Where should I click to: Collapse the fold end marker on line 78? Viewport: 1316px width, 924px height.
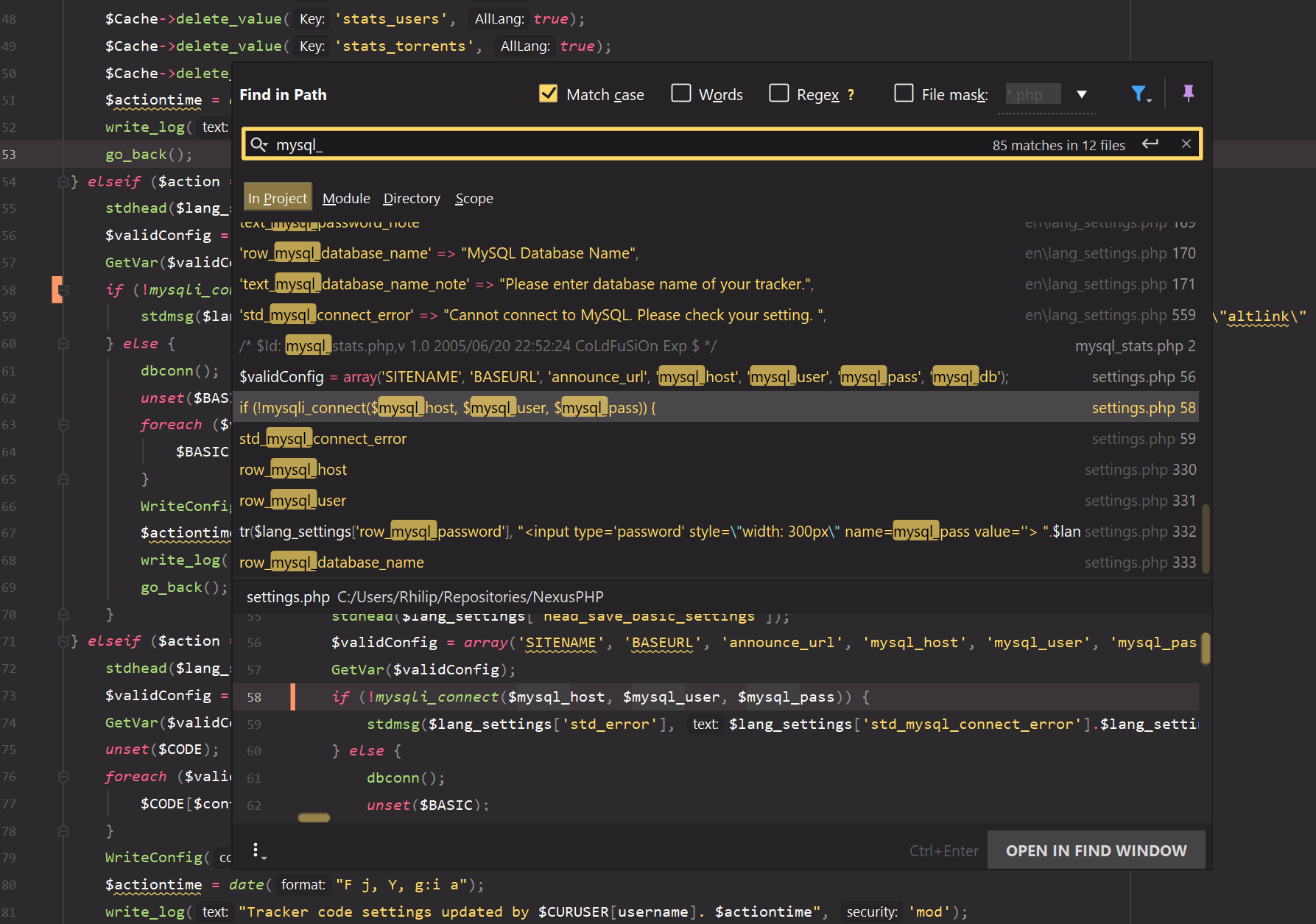(63, 831)
